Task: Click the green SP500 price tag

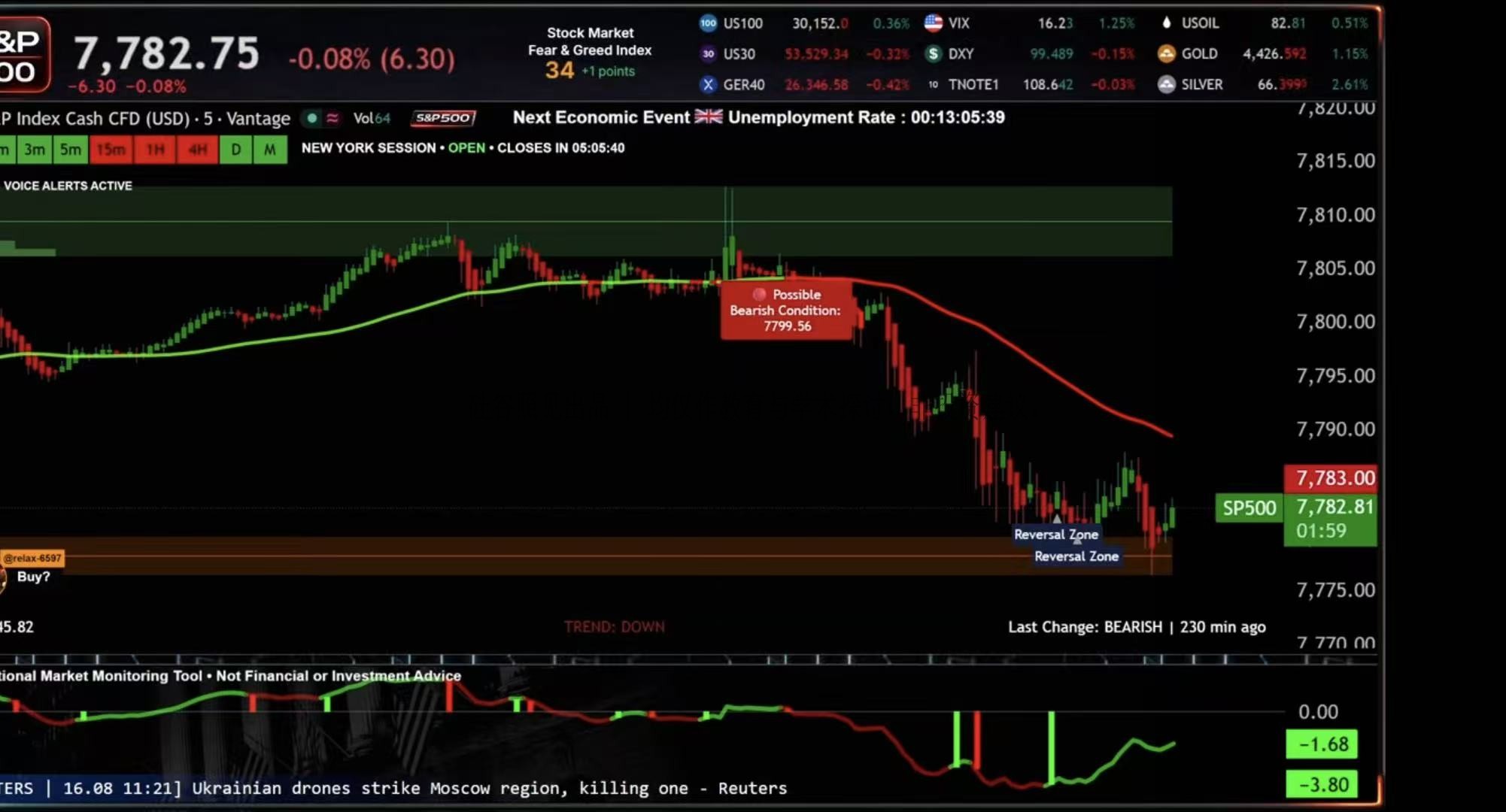Action: pyautogui.click(x=1249, y=508)
